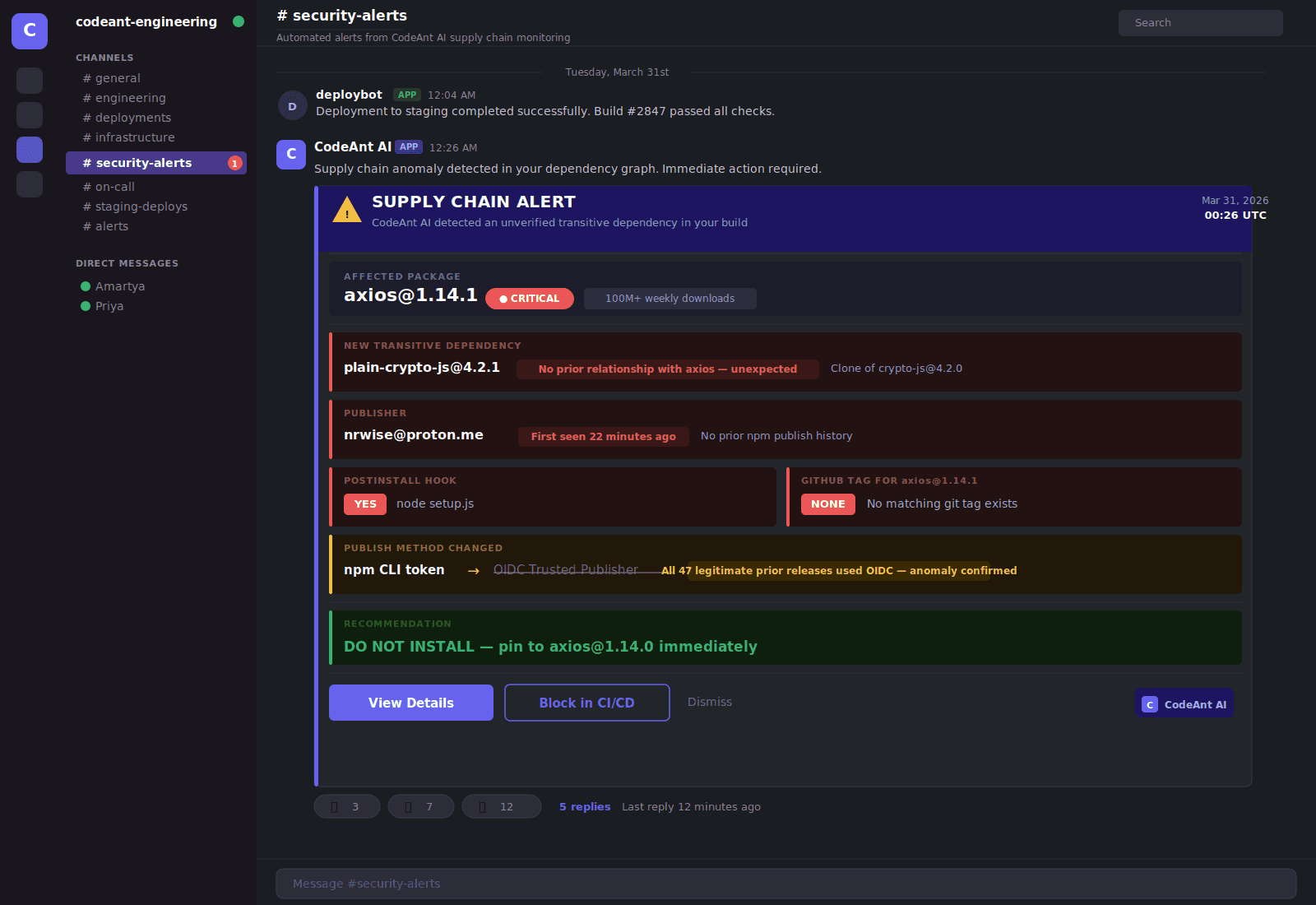This screenshot has height=905, width=1316.
Task: Open the alerts channel
Action: point(106,226)
